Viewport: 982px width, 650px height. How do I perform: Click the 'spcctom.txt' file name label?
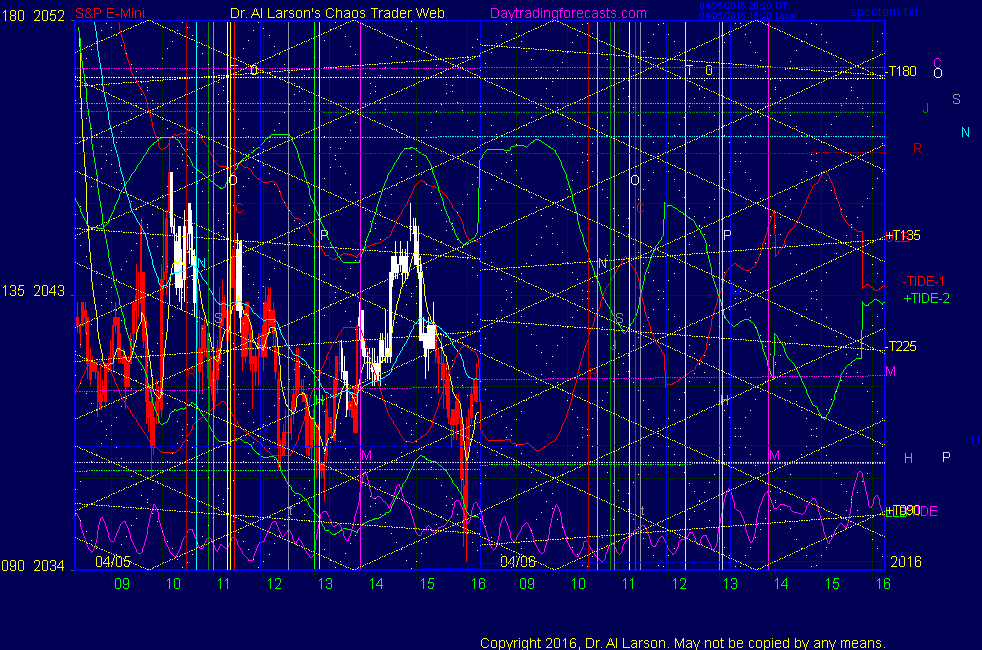click(x=884, y=12)
